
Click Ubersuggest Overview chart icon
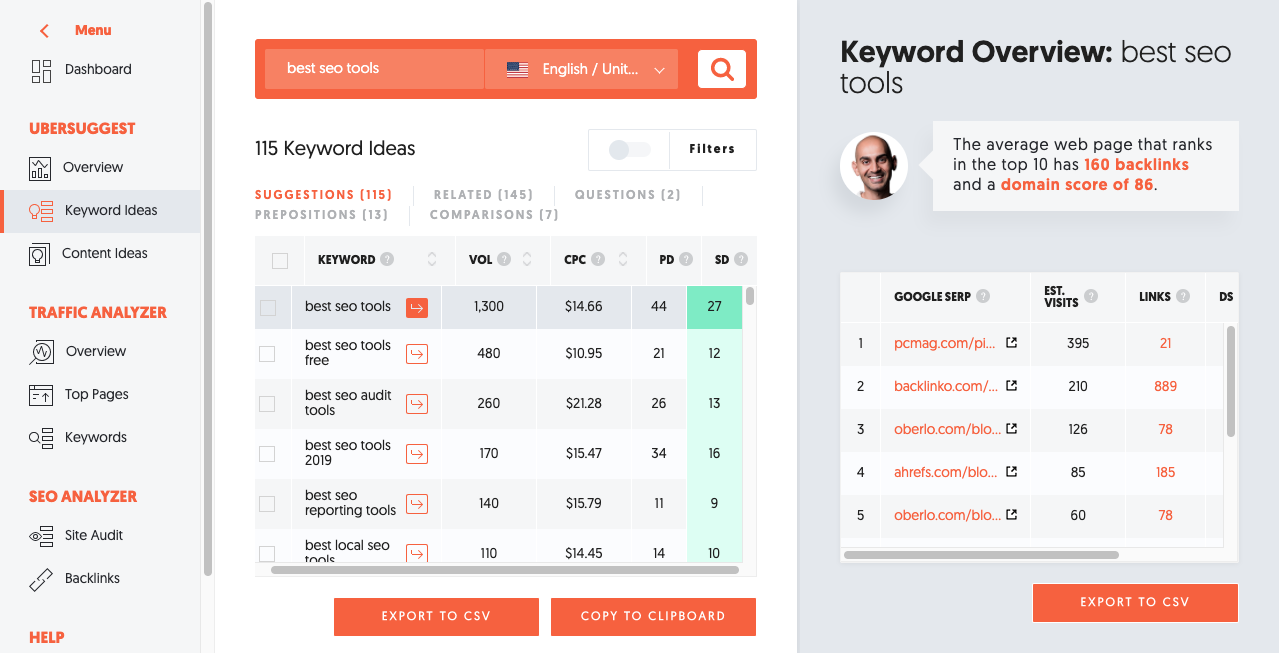40,168
